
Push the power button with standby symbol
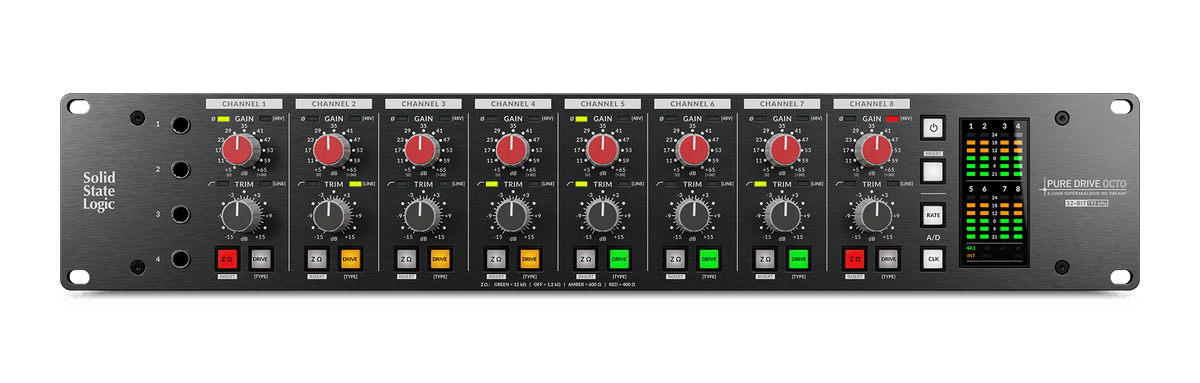tap(932, 128)
